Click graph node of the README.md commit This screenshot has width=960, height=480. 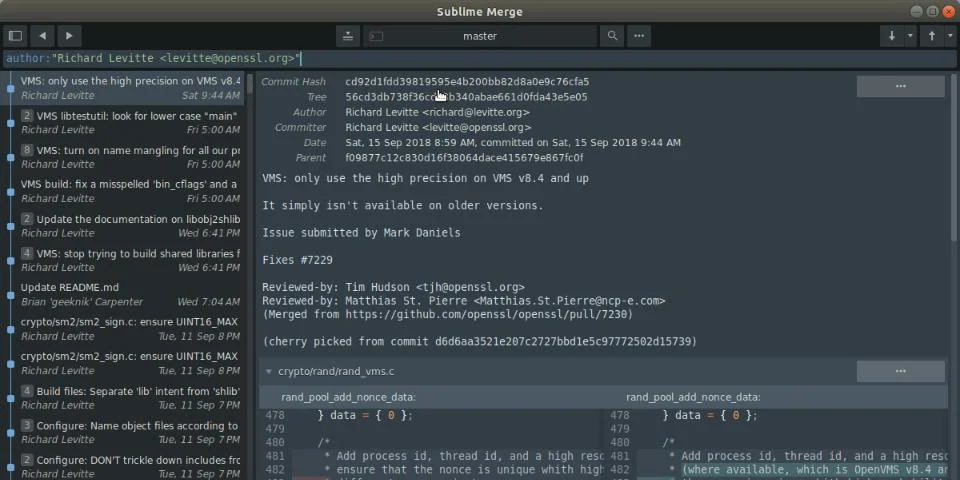tap(10, 294)
